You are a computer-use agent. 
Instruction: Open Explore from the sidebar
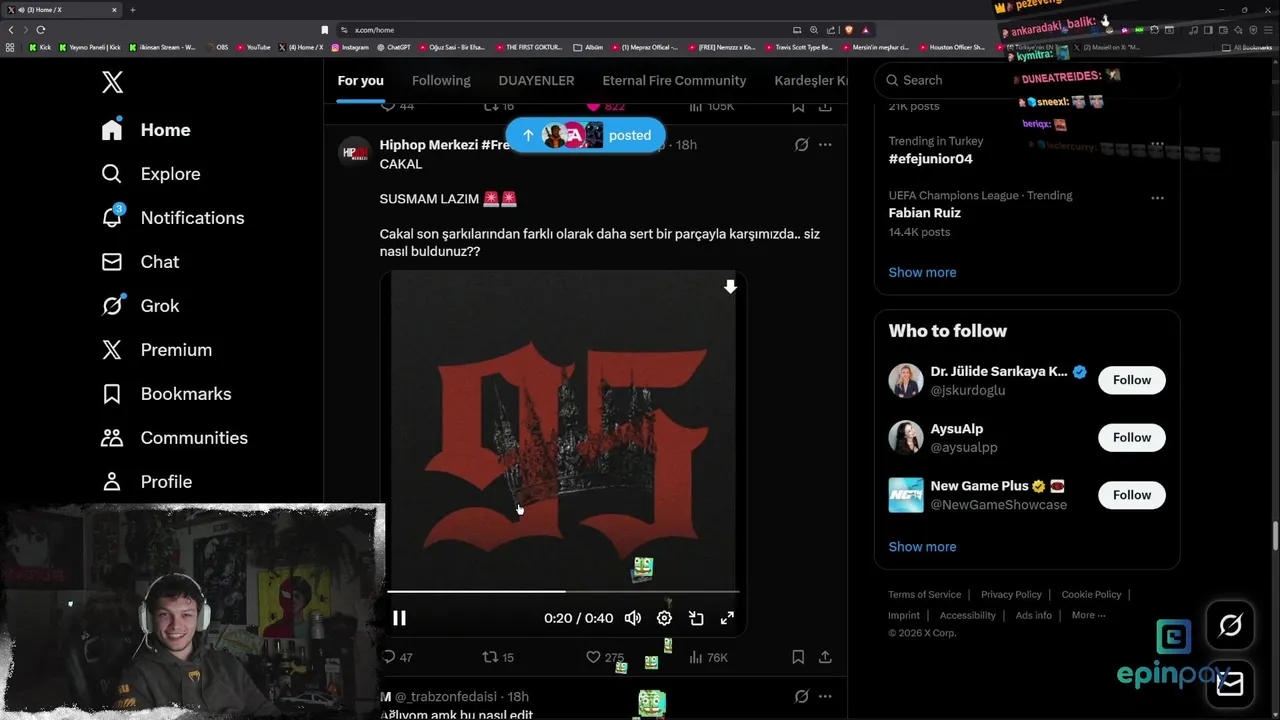151,174
